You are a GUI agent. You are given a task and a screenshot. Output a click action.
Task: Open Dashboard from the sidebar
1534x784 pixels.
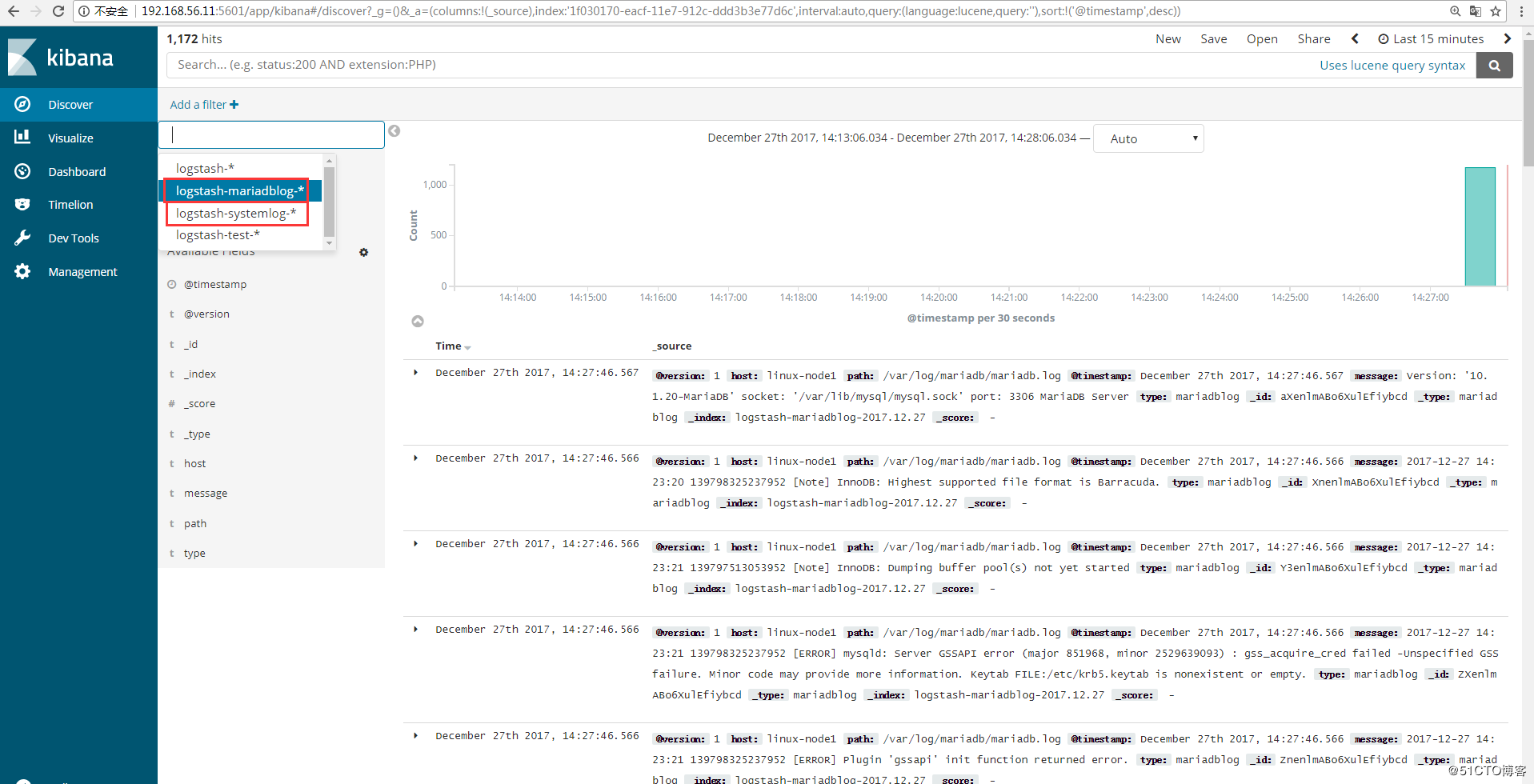pyautogui.click(x=77, y=171)
